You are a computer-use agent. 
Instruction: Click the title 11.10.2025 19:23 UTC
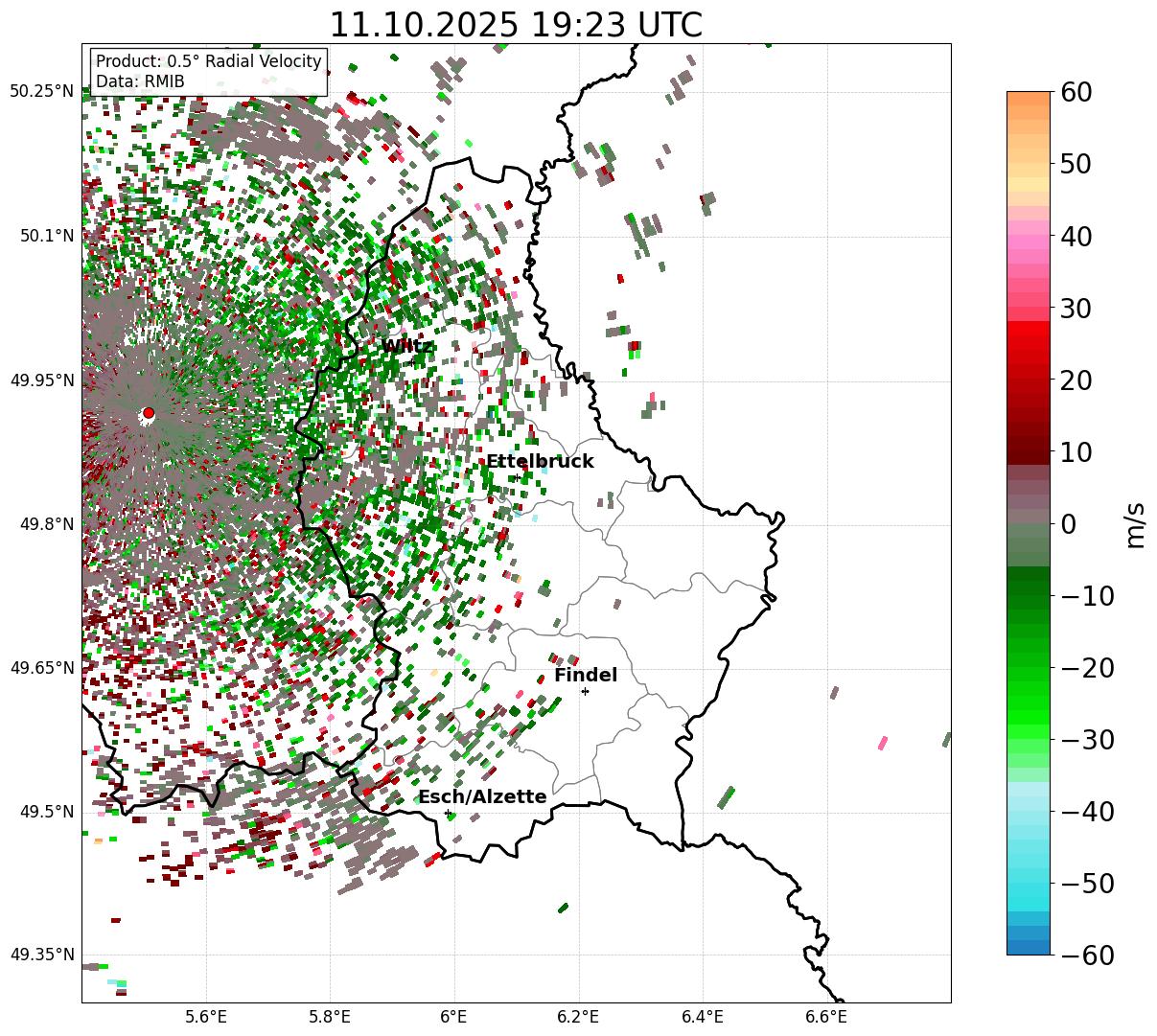516,25
